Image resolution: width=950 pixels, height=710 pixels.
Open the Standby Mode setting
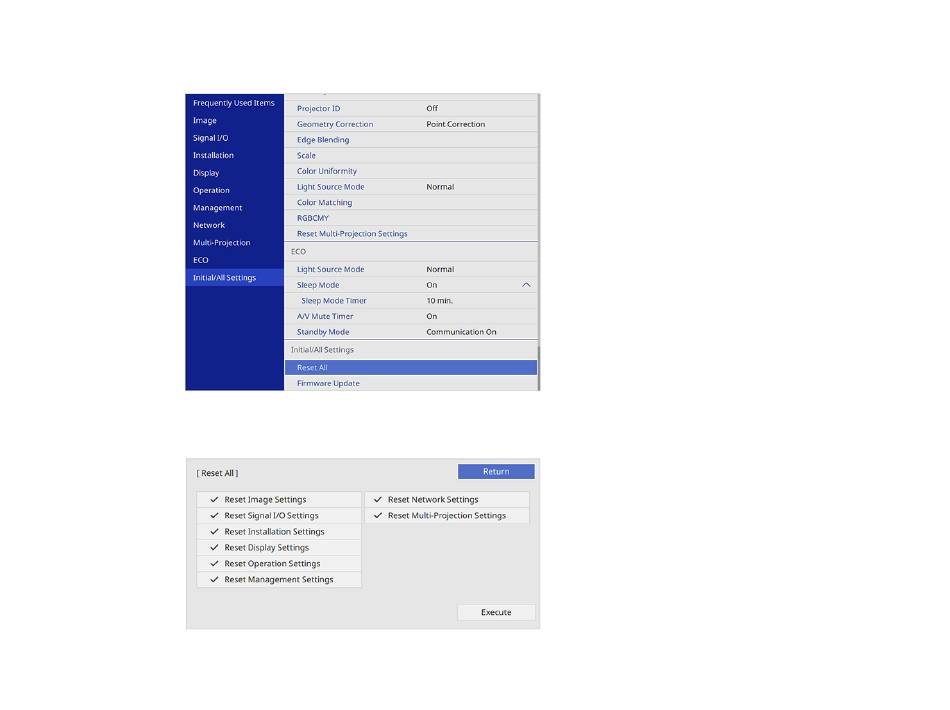tap(411, 332)
